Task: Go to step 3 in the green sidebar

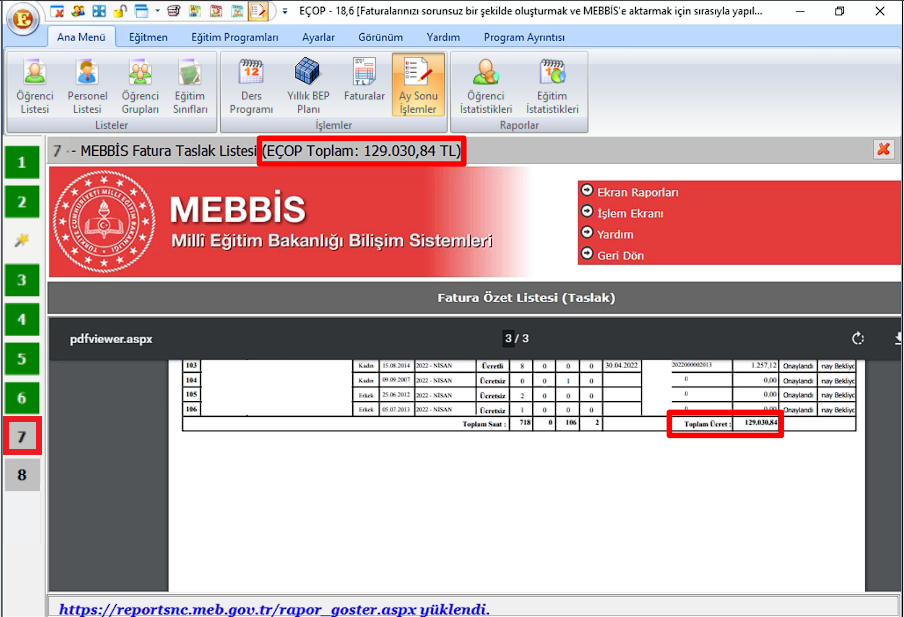Action: pos(22,280)
